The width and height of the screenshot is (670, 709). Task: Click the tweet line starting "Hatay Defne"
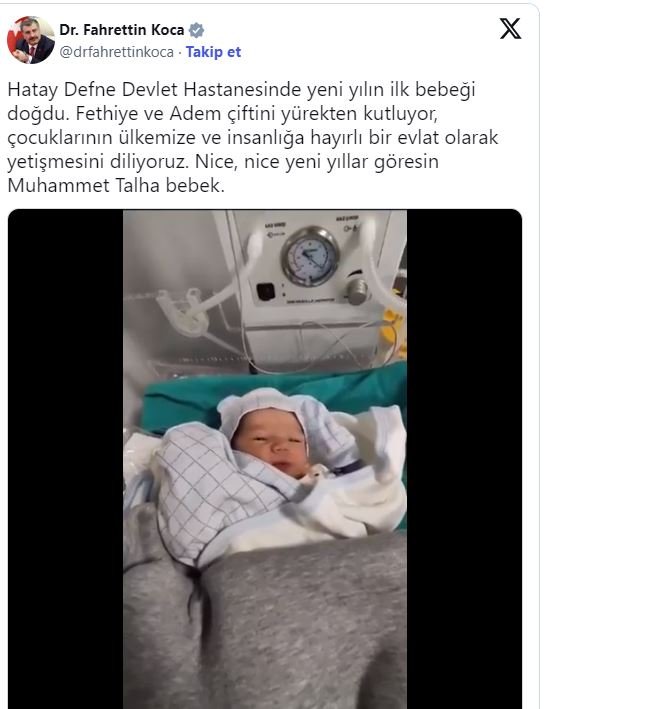(x=241, y=89)
